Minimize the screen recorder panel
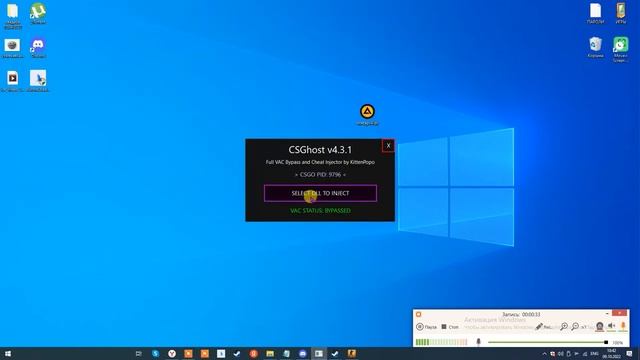The width and height of the screenshot is (640, 360). (x=607, y=313)
